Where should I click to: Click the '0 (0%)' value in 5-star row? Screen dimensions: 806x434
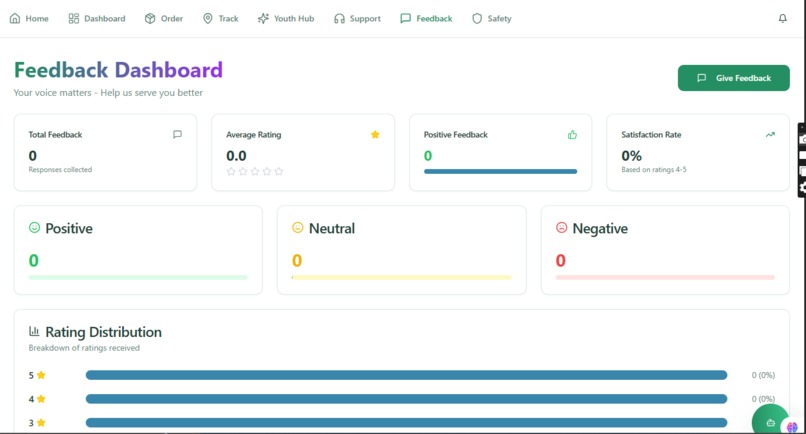coord(763,375)
